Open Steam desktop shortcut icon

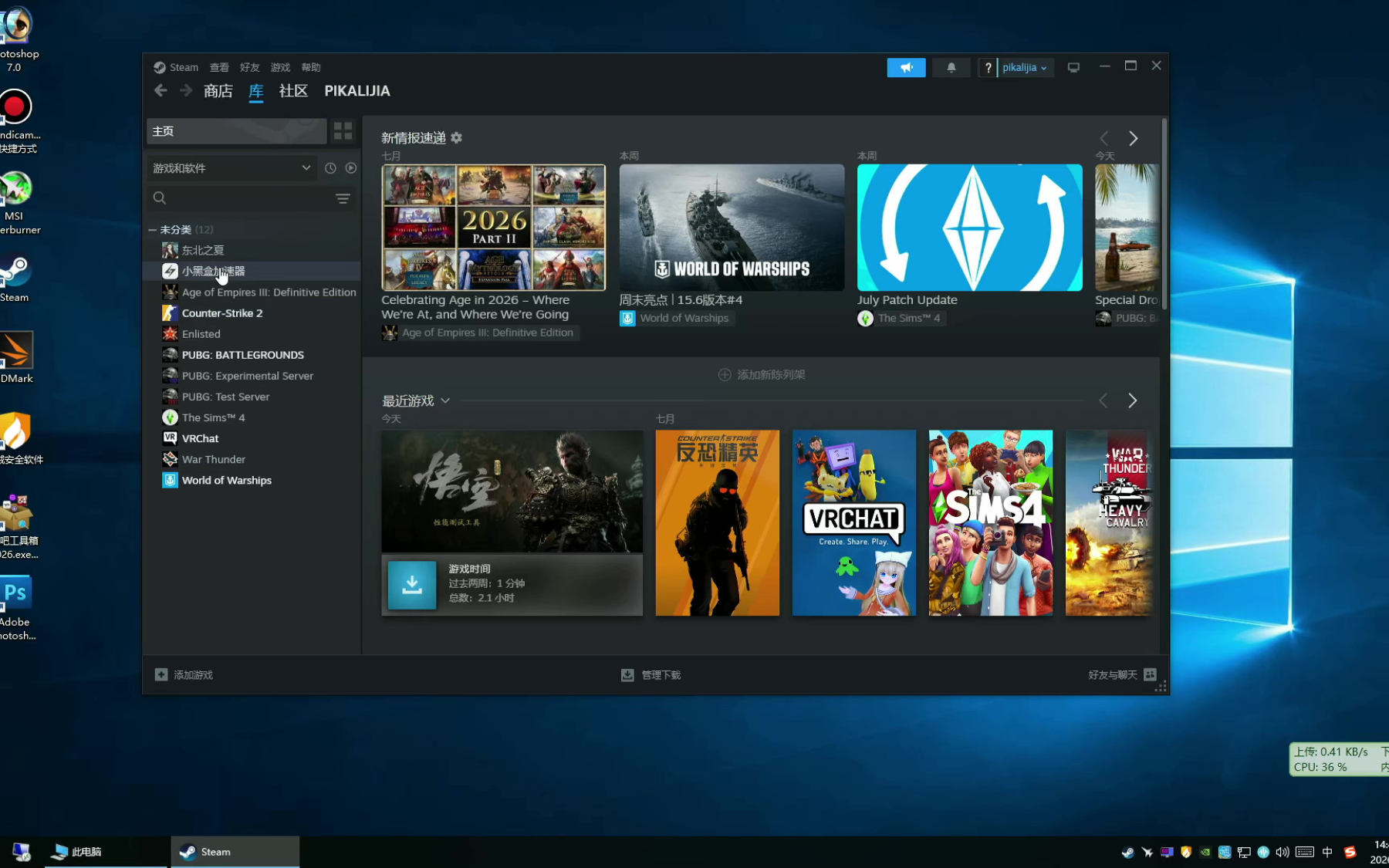15,278
